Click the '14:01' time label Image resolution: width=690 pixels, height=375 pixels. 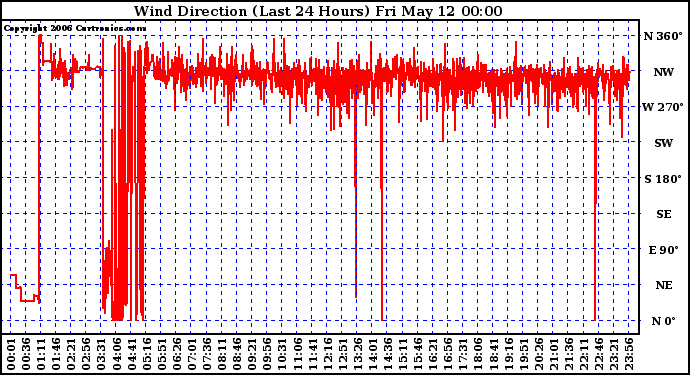click(x=373, y=355)
